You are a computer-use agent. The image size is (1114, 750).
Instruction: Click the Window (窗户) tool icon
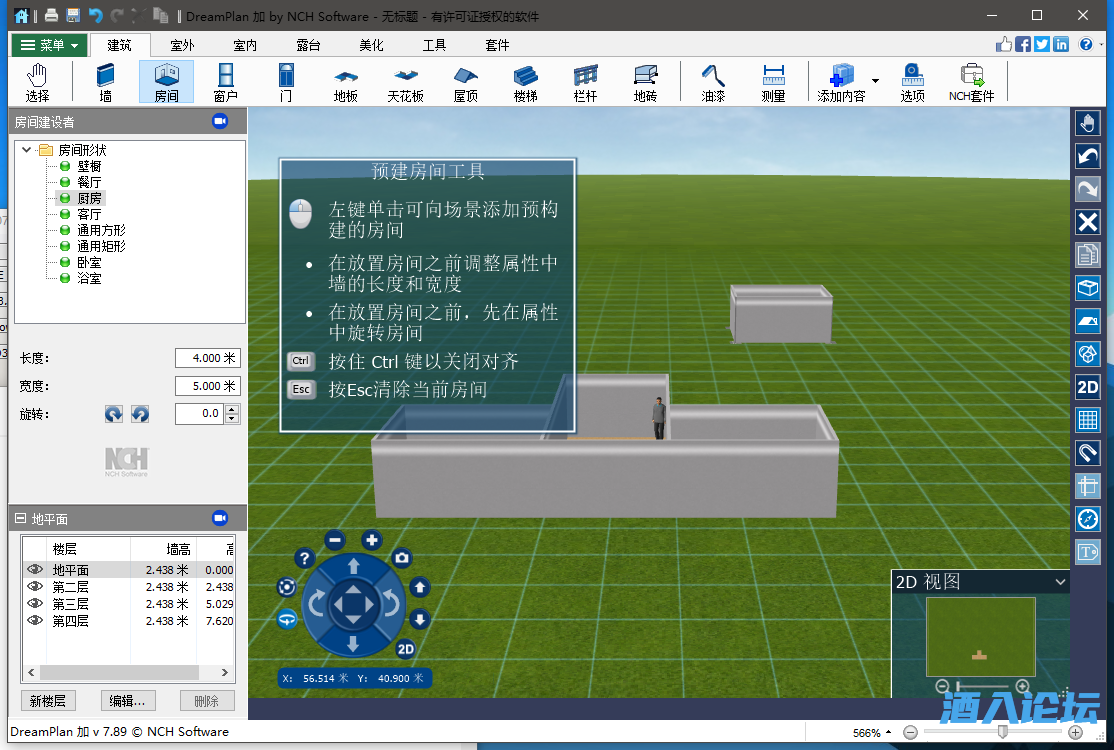[x=226, y=82]
